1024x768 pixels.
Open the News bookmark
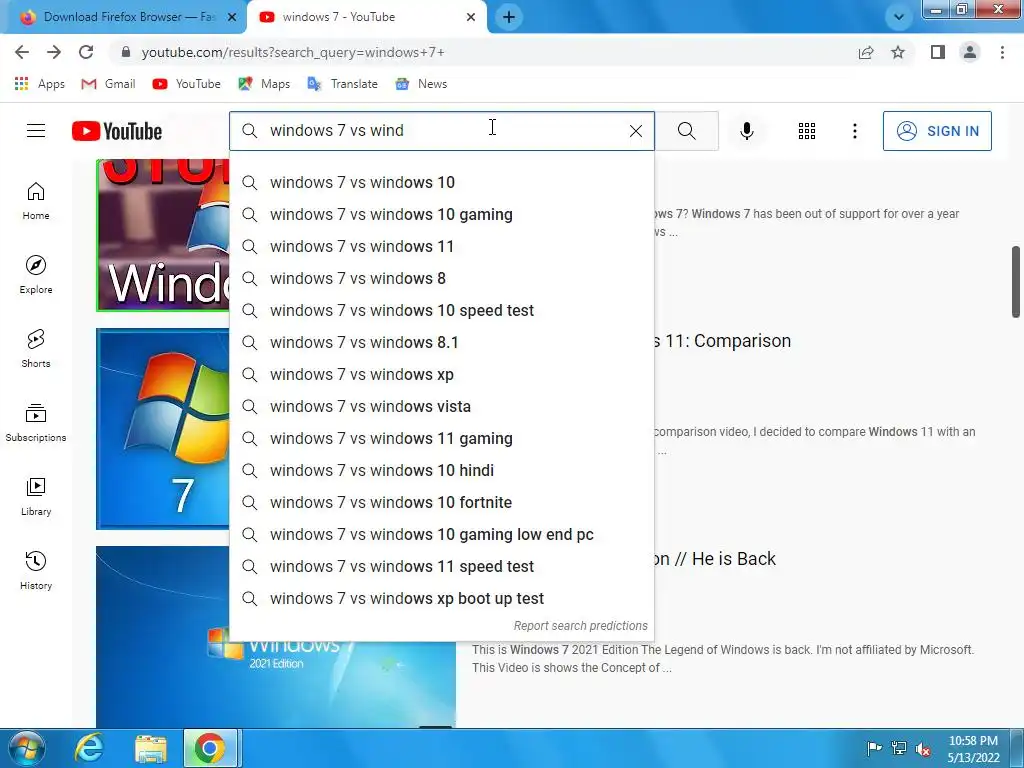421,84
